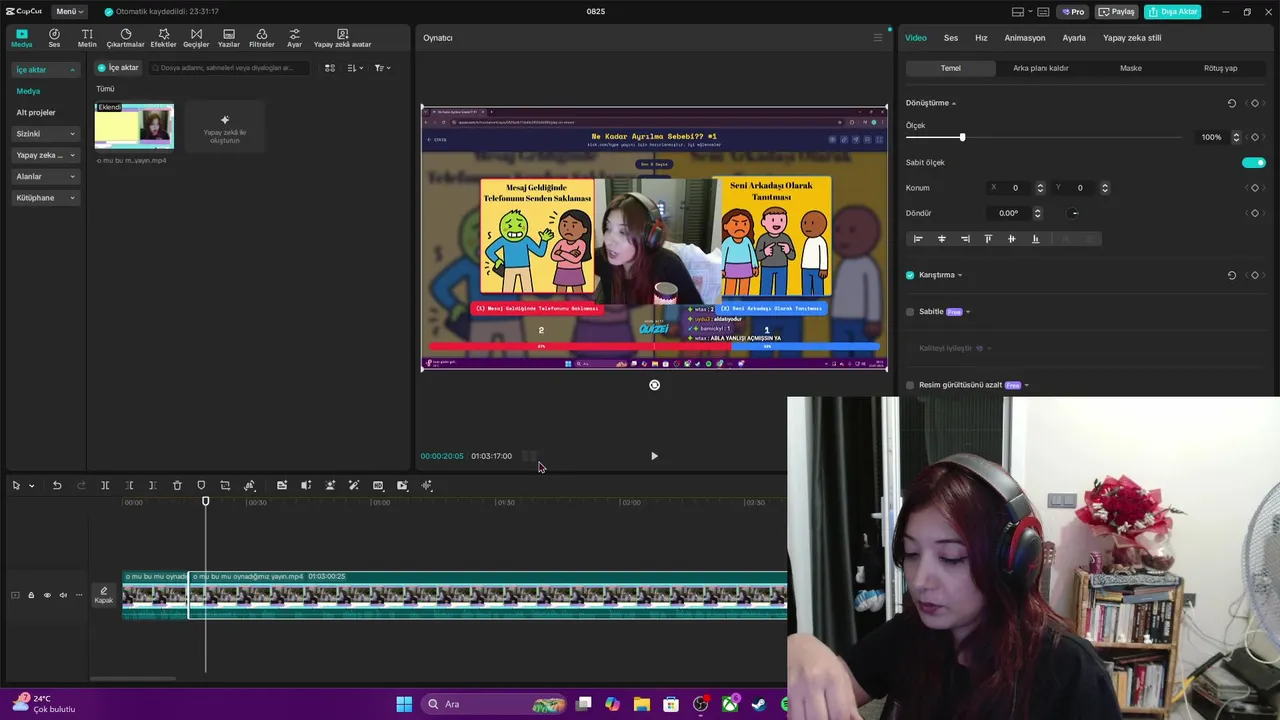1280x720 pixels.
Task: Open the Menü dropdown
Action: (69, 11)
